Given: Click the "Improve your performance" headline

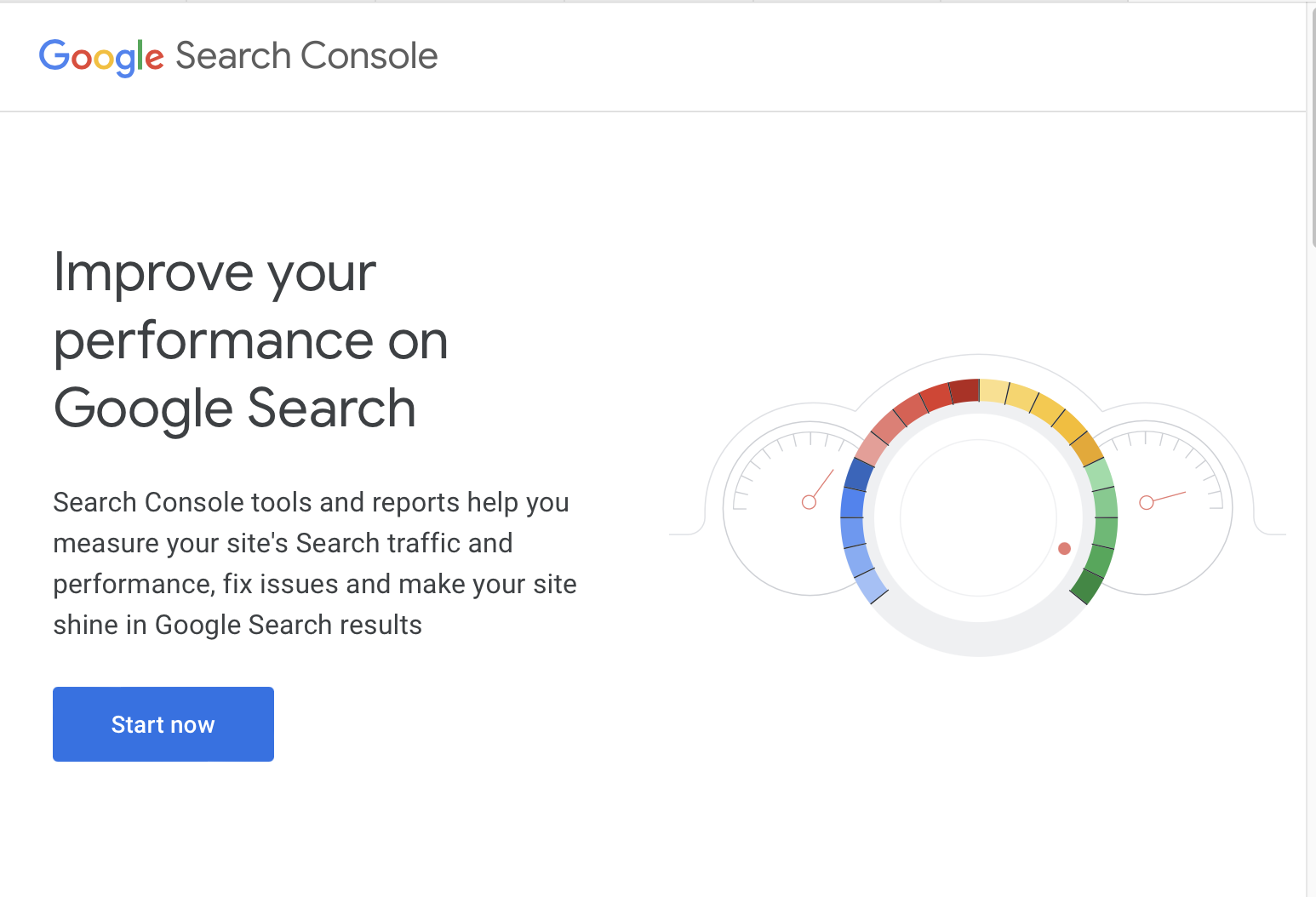Looking at the screenshot, I should pyautogui.click(x=250, y=340).
